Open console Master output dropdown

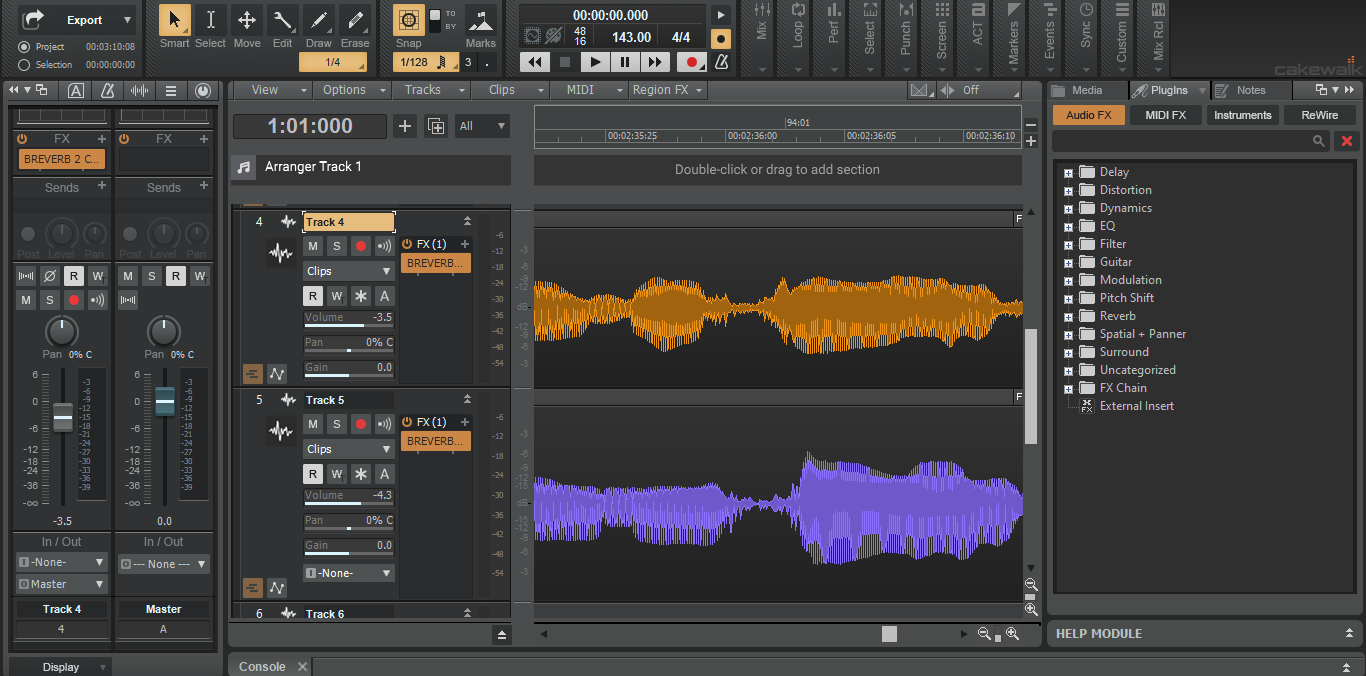[62, 584]
